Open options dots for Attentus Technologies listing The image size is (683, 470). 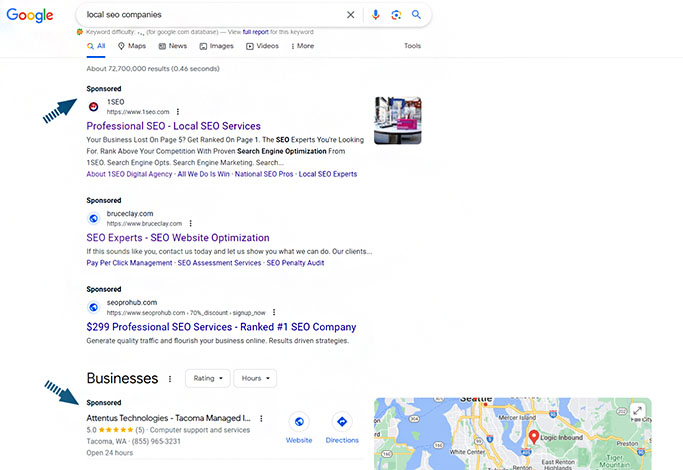[x=261, y=418]
